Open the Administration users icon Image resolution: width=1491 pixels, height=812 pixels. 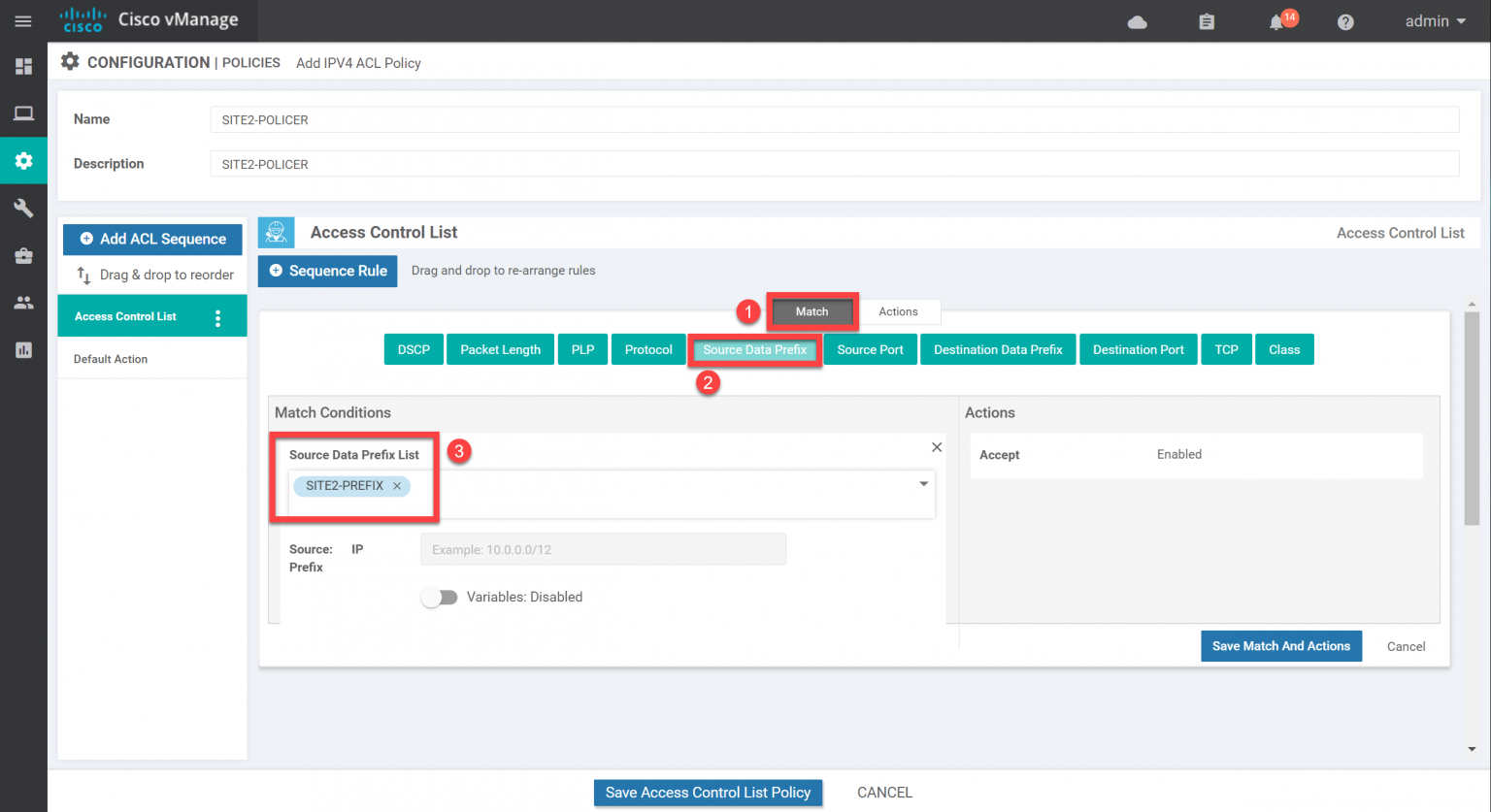coord(23,302)
